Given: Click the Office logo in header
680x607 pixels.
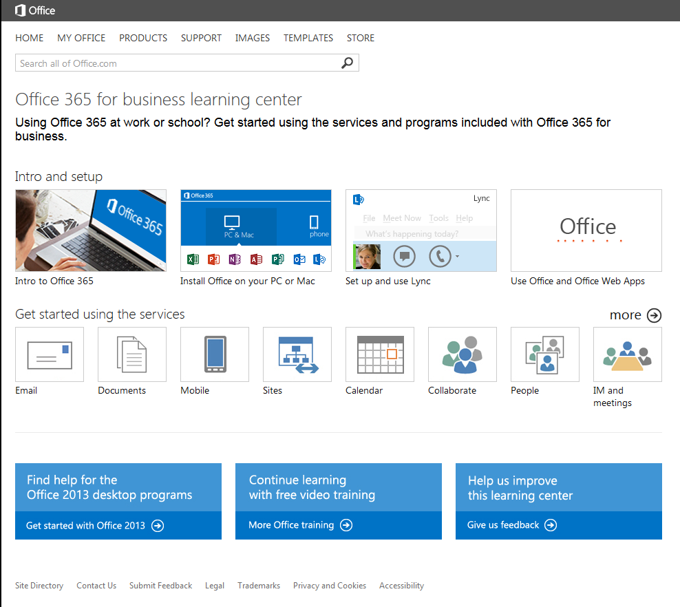Looking at the screenshot, I should pos(35,11).
